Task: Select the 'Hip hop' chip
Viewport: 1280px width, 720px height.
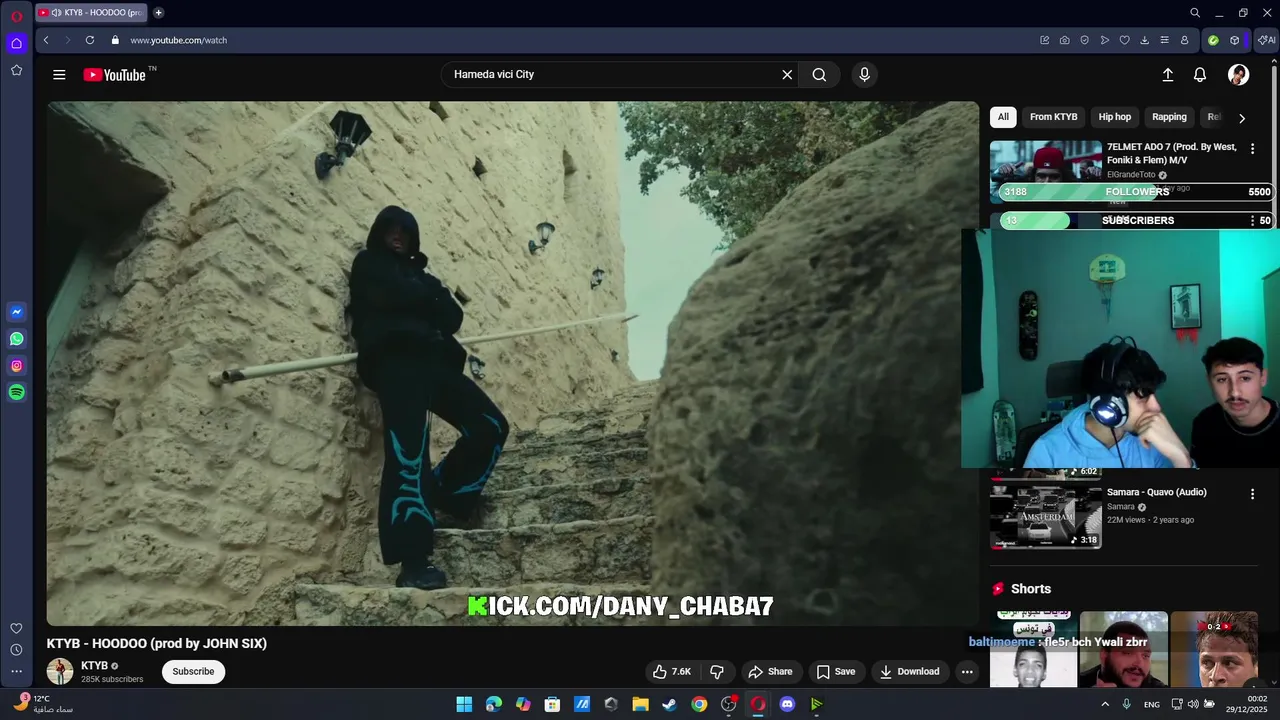Action: click(1115, 117)
